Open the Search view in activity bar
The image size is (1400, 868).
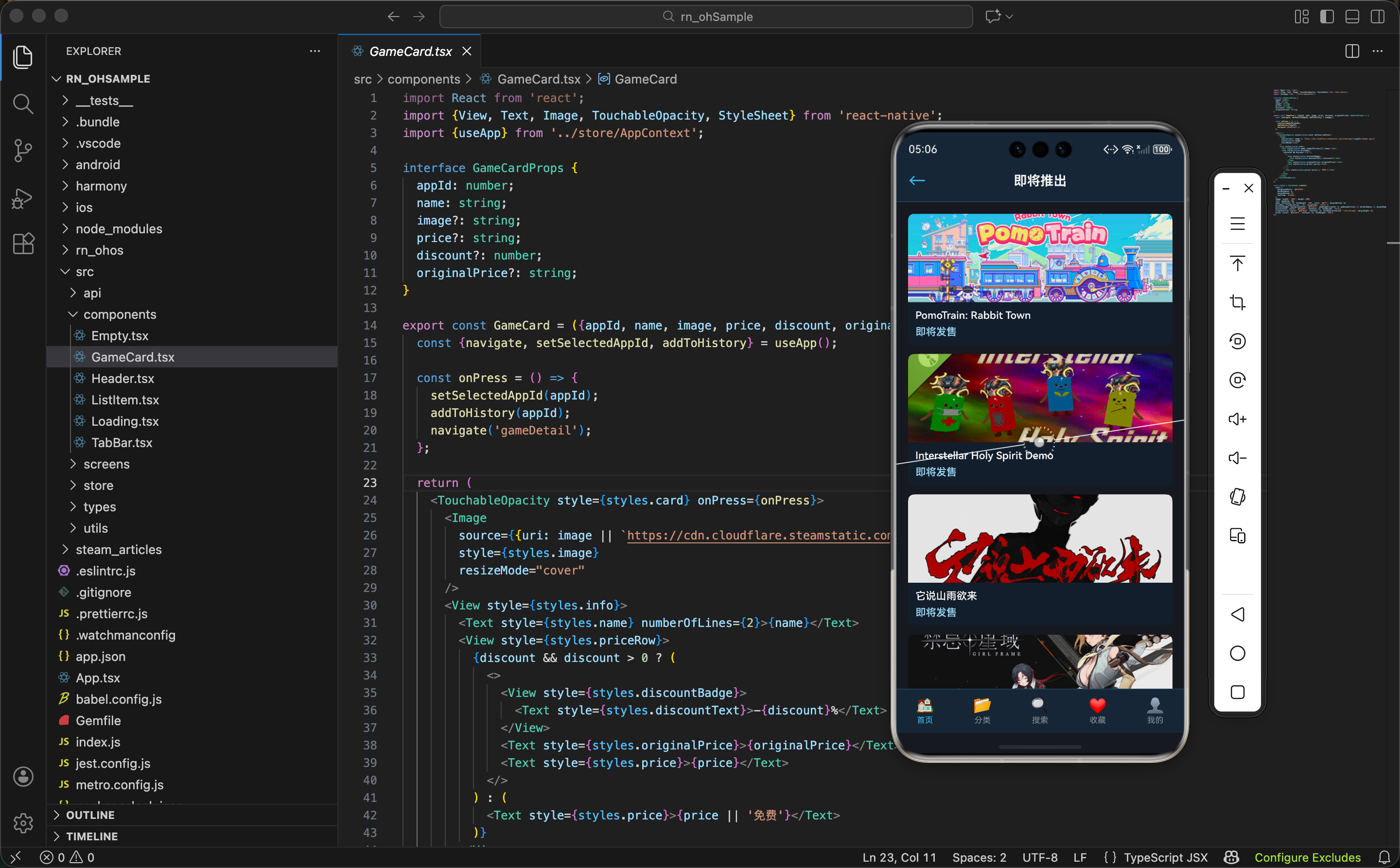[22, 104]
